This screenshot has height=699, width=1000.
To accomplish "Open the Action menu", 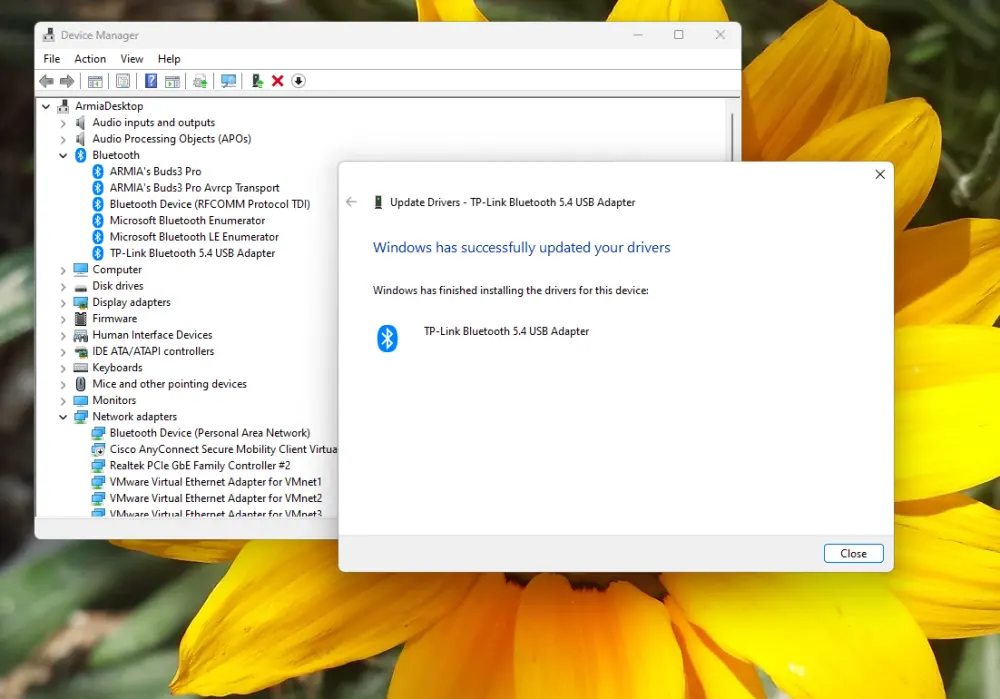I will 90,59.
